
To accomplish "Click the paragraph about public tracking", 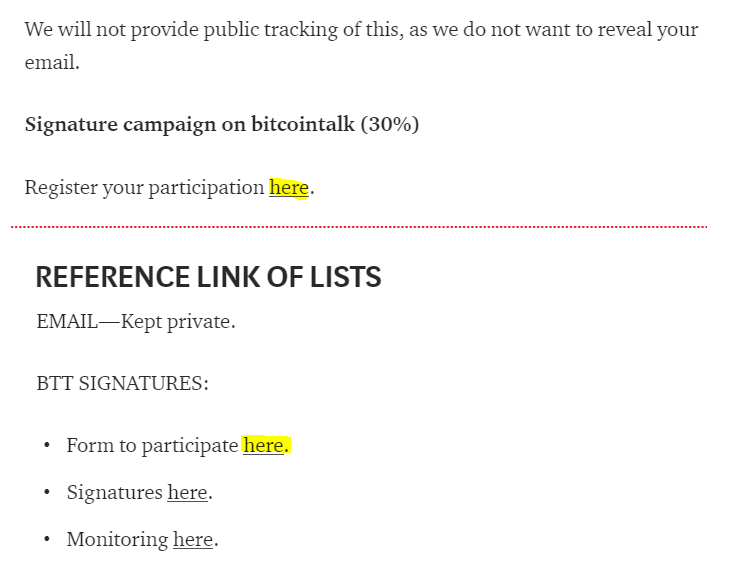I will pos(361,45).
